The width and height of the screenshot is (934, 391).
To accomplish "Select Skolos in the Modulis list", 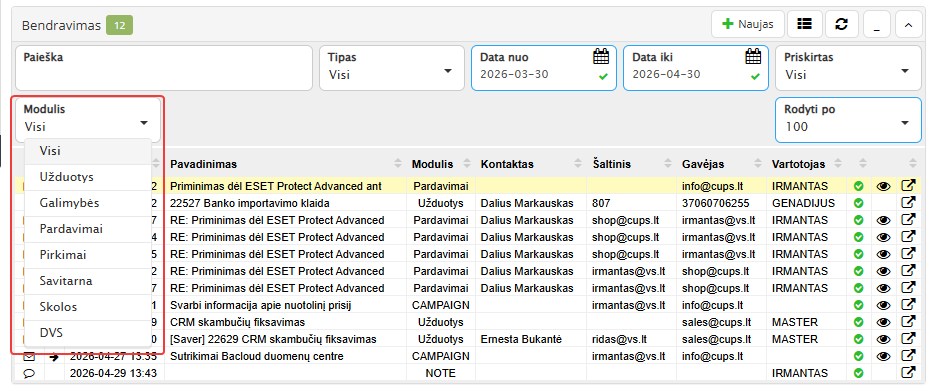I will [x=88, y=307].
